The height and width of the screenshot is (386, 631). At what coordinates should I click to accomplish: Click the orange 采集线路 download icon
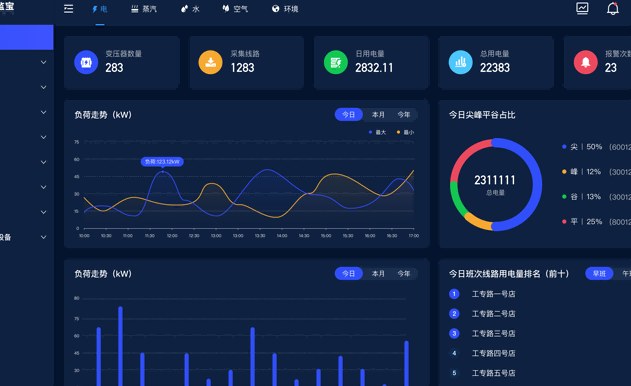click(x=210, y=62)
